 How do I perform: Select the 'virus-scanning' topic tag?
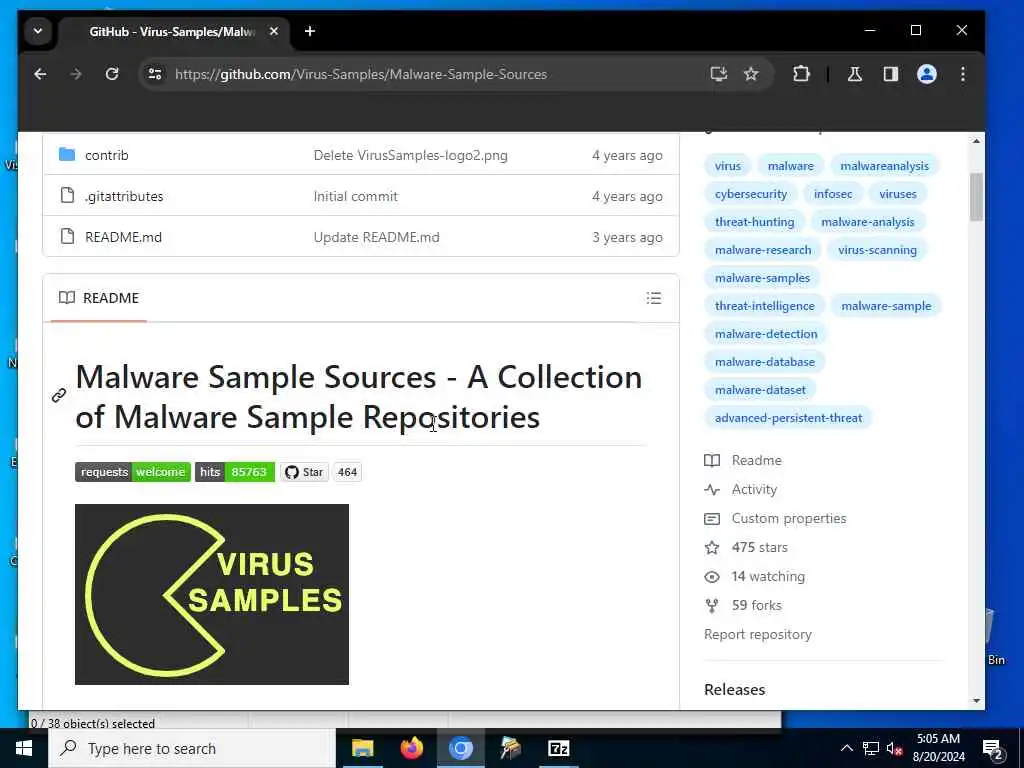pos(877,250)
